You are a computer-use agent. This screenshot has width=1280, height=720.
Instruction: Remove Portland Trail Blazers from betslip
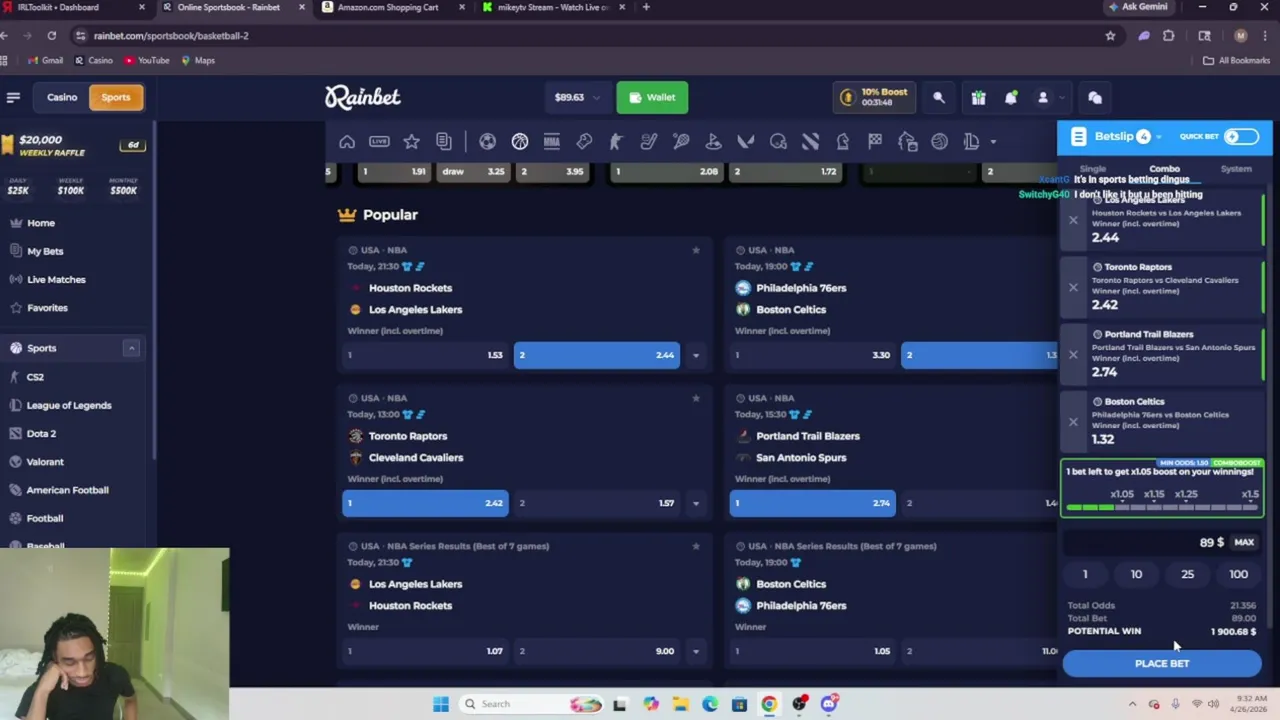tap(1073, 354)
